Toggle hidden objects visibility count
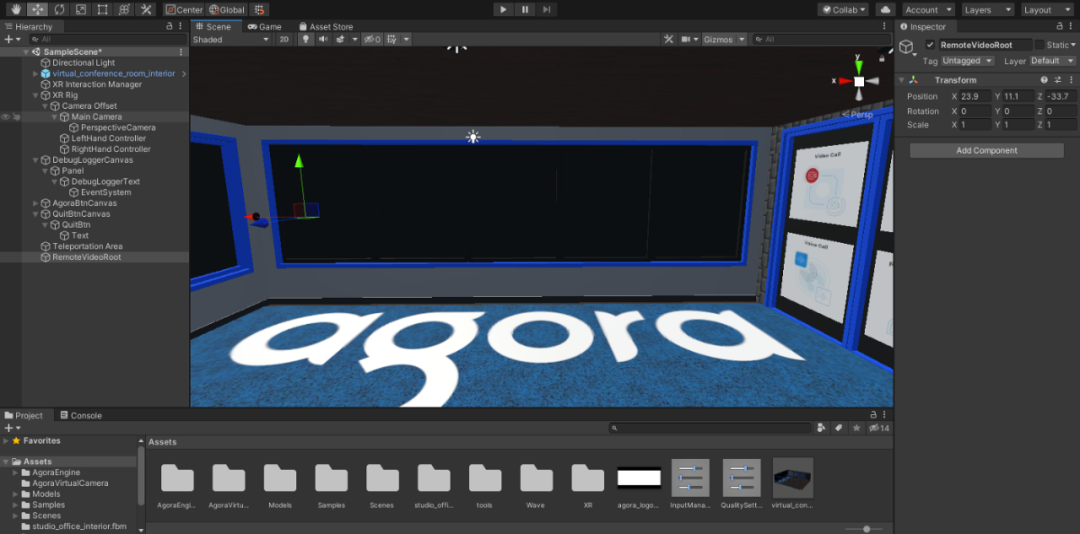This screenshot has width=1080, height=534. [373, 39]
